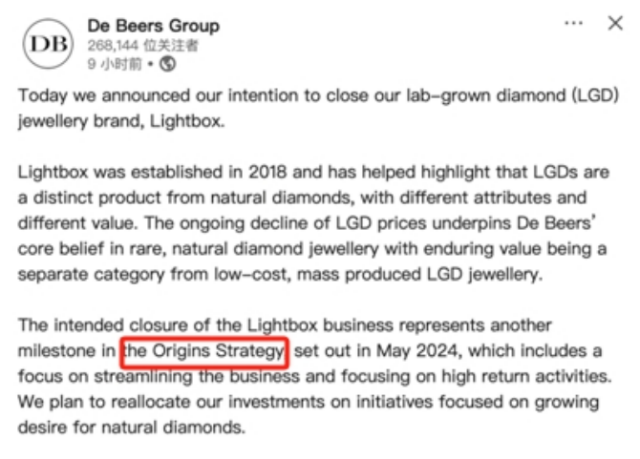640x459 pixels.
Task: Click 'We plan to reallocate' sentence
Action: pos(104,402)
